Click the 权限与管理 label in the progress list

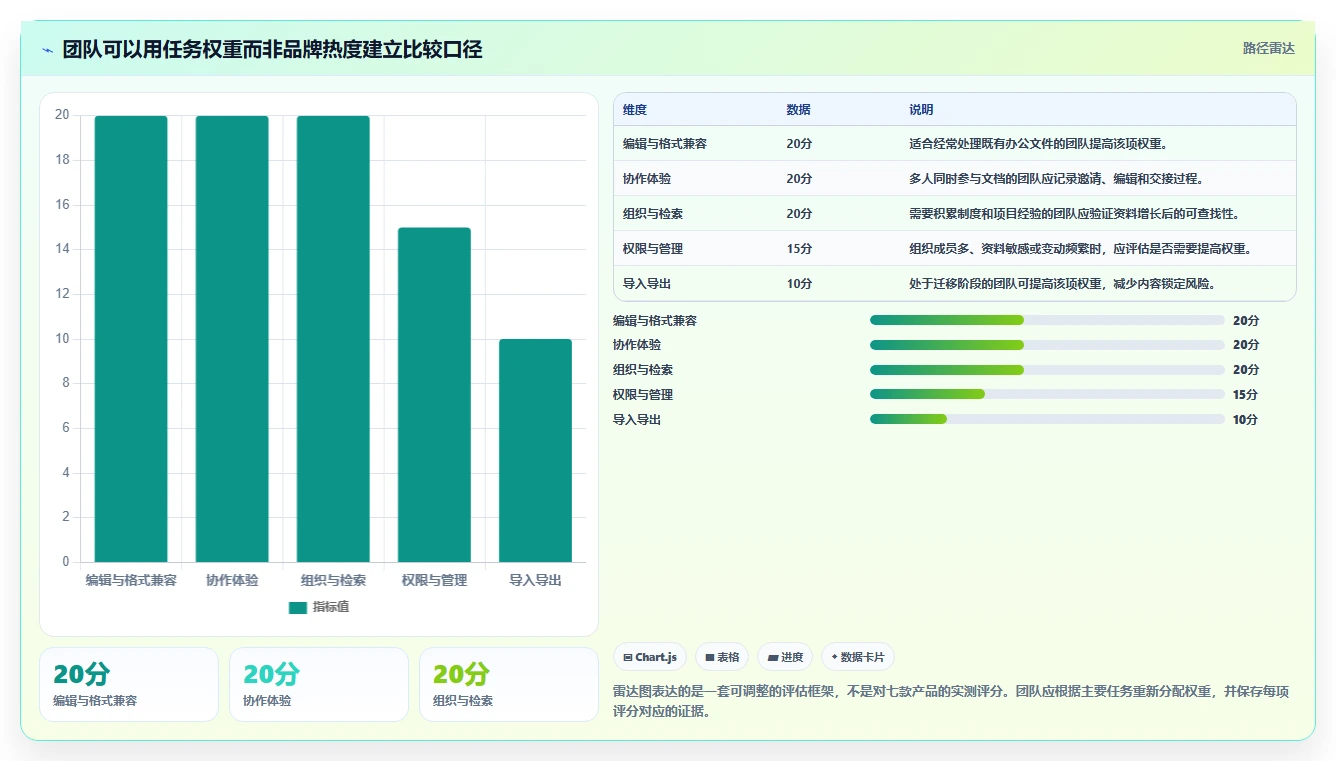pyautogui.click(x=643, y=395)
